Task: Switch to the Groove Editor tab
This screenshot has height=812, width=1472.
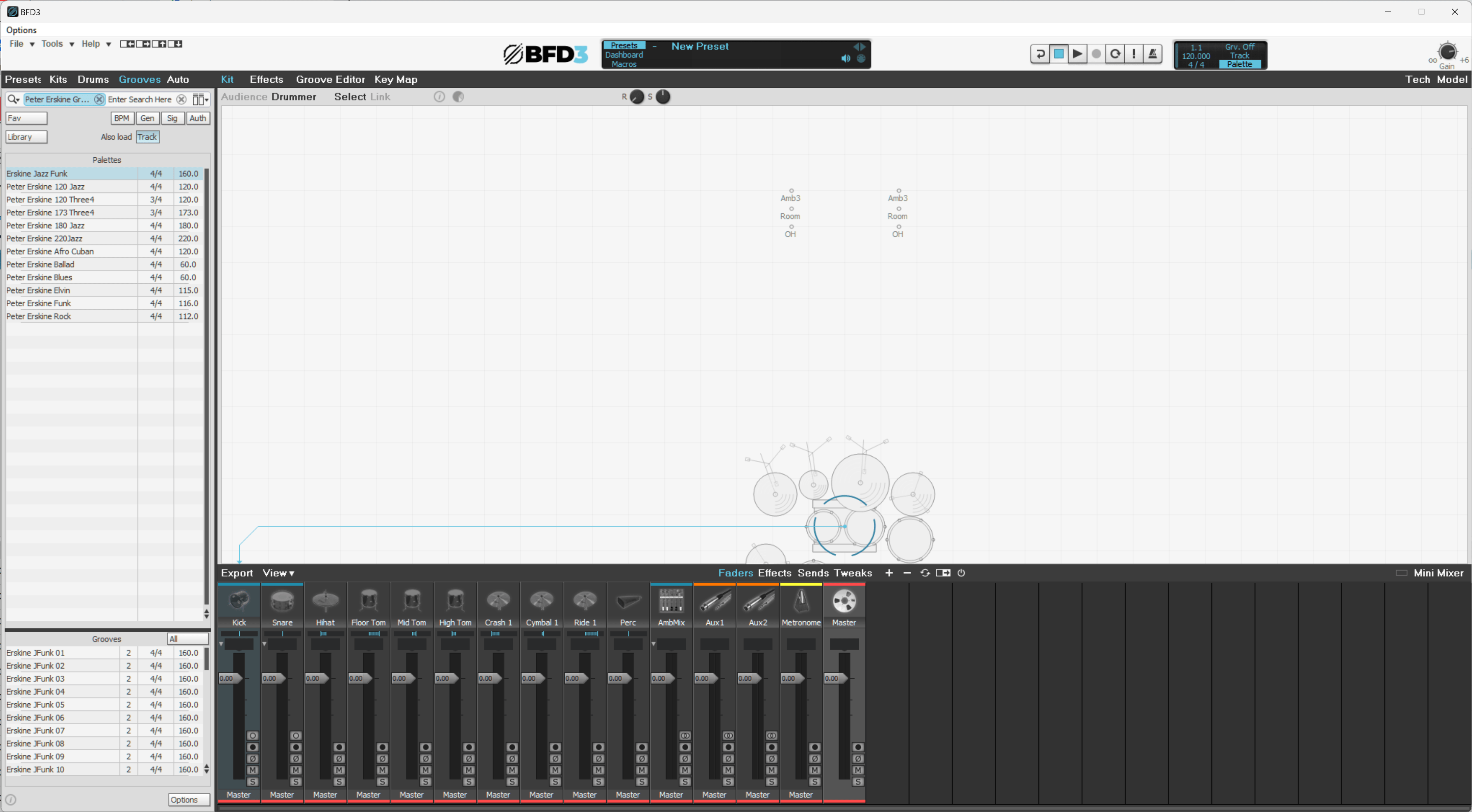Action: coord(330,79)
